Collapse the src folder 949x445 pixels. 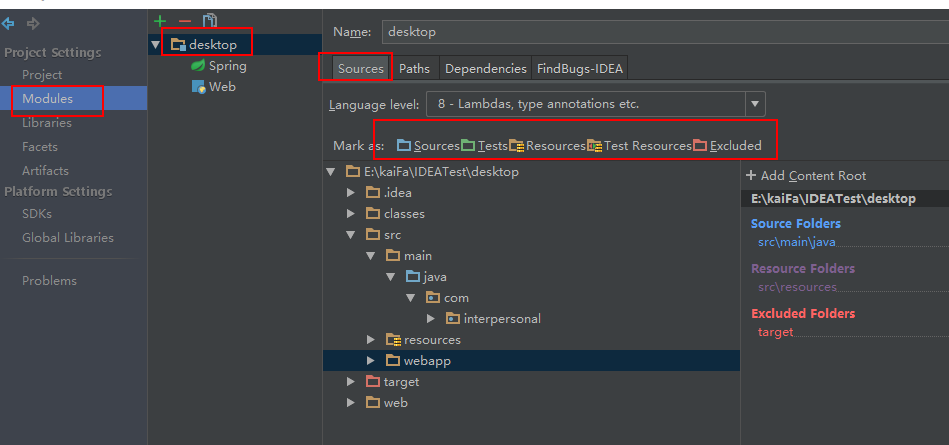(350, 235)
